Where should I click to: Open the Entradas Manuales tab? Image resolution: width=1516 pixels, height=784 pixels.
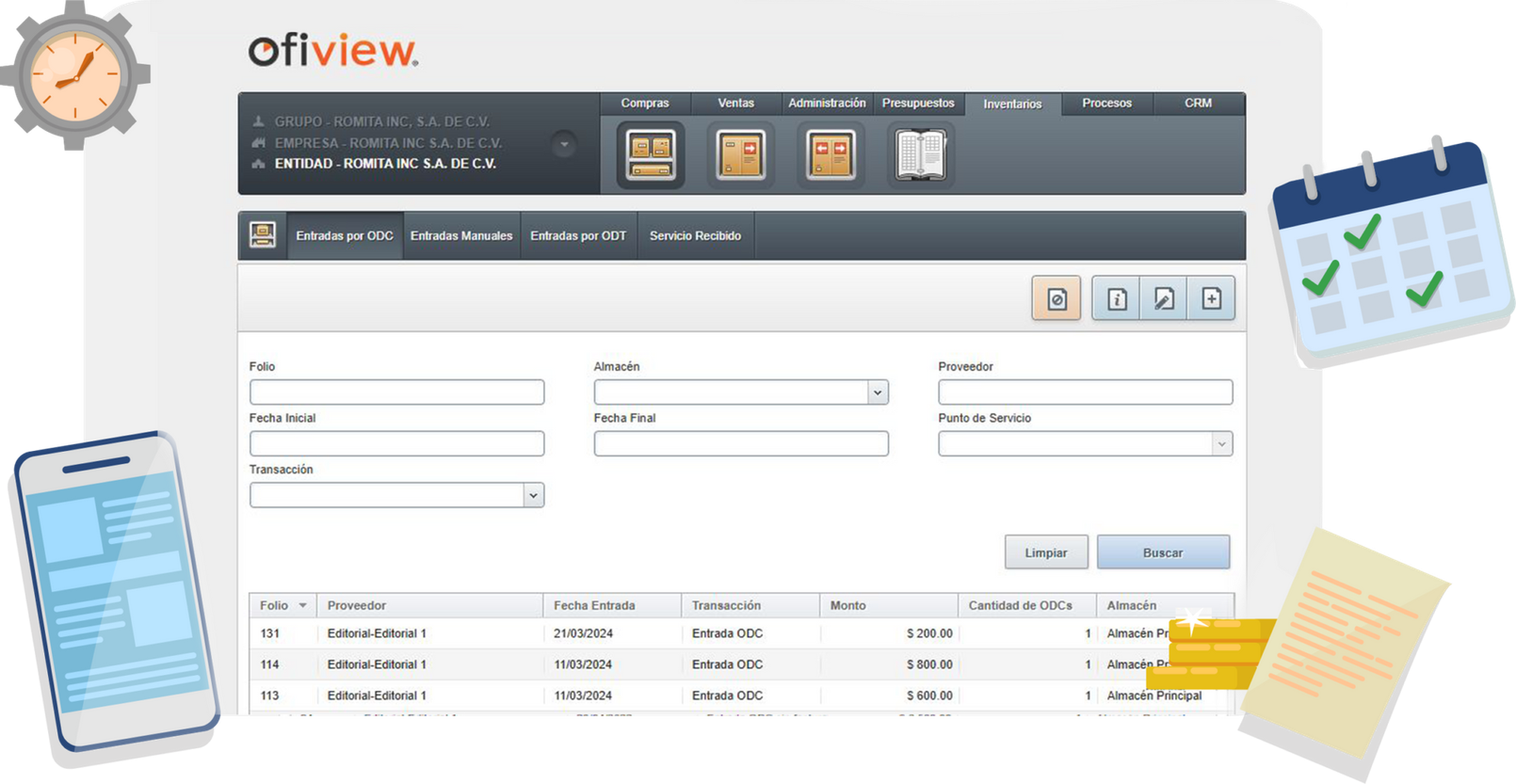tap(461, 236)
